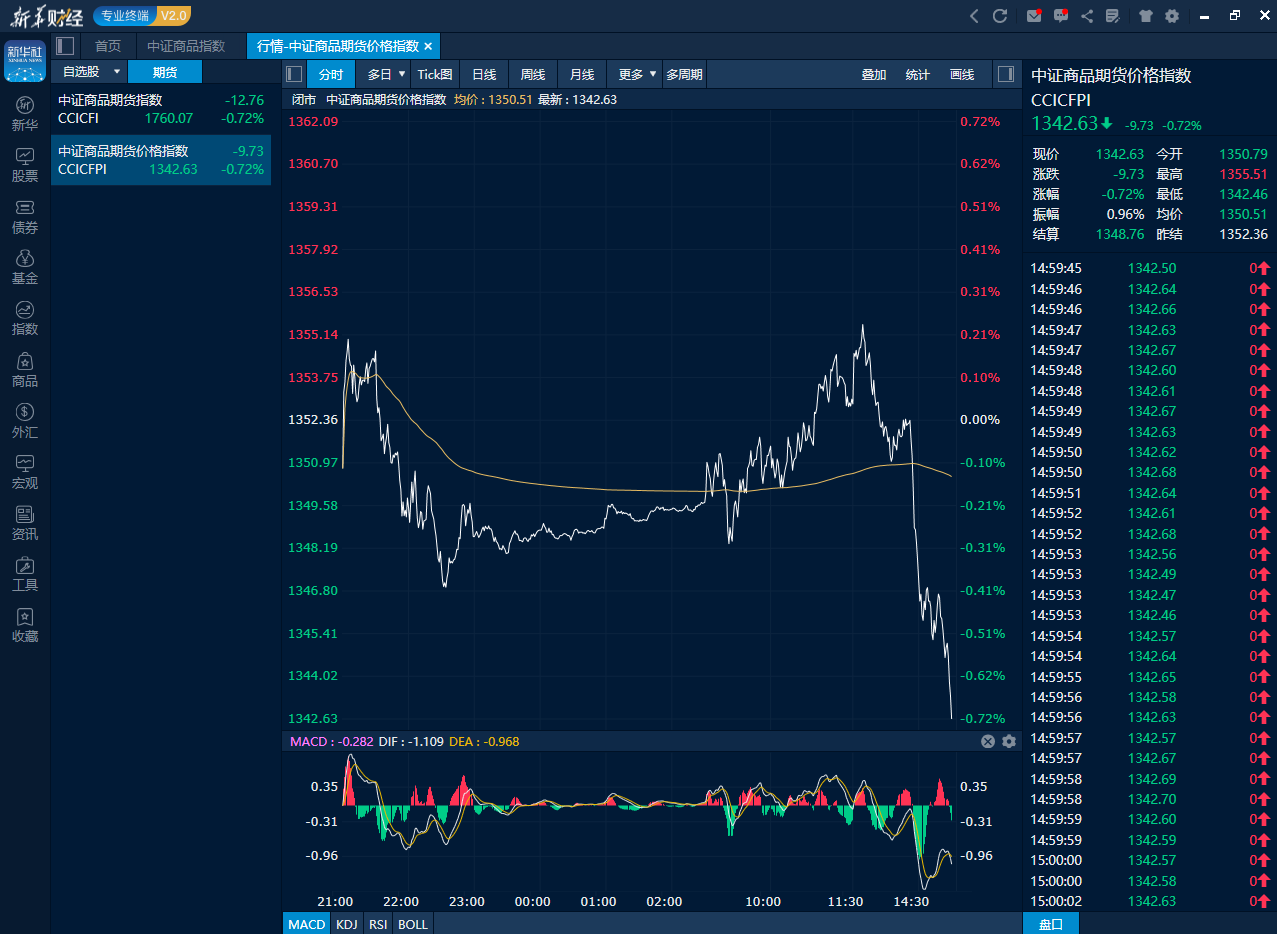Screen dimensions: 1277x934
Task: Open the mail inbox icon
Action: pyautogui.click(x=1034, y=16)
